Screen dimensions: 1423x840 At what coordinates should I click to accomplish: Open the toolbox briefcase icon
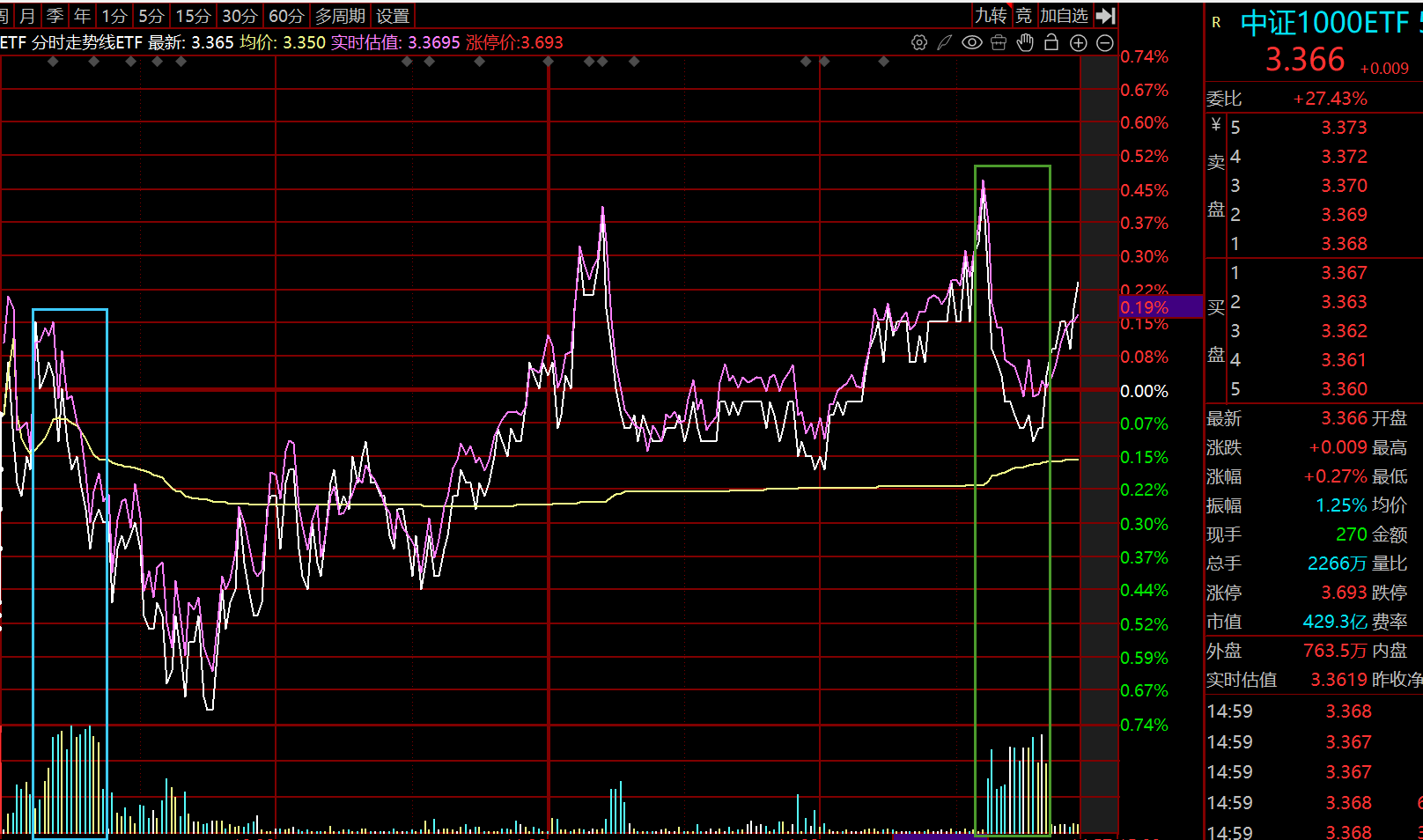pyautogui.click(x=999, y=42)
